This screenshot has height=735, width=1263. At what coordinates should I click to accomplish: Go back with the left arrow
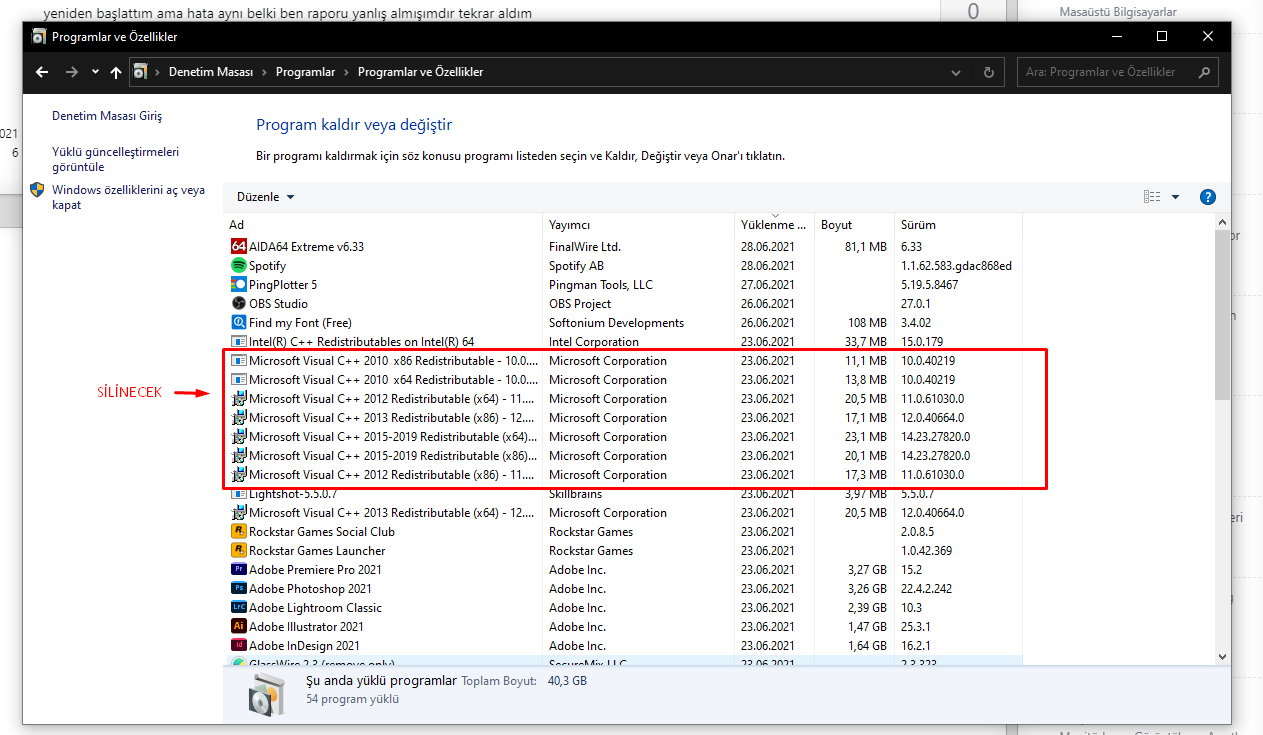point(42,72)
